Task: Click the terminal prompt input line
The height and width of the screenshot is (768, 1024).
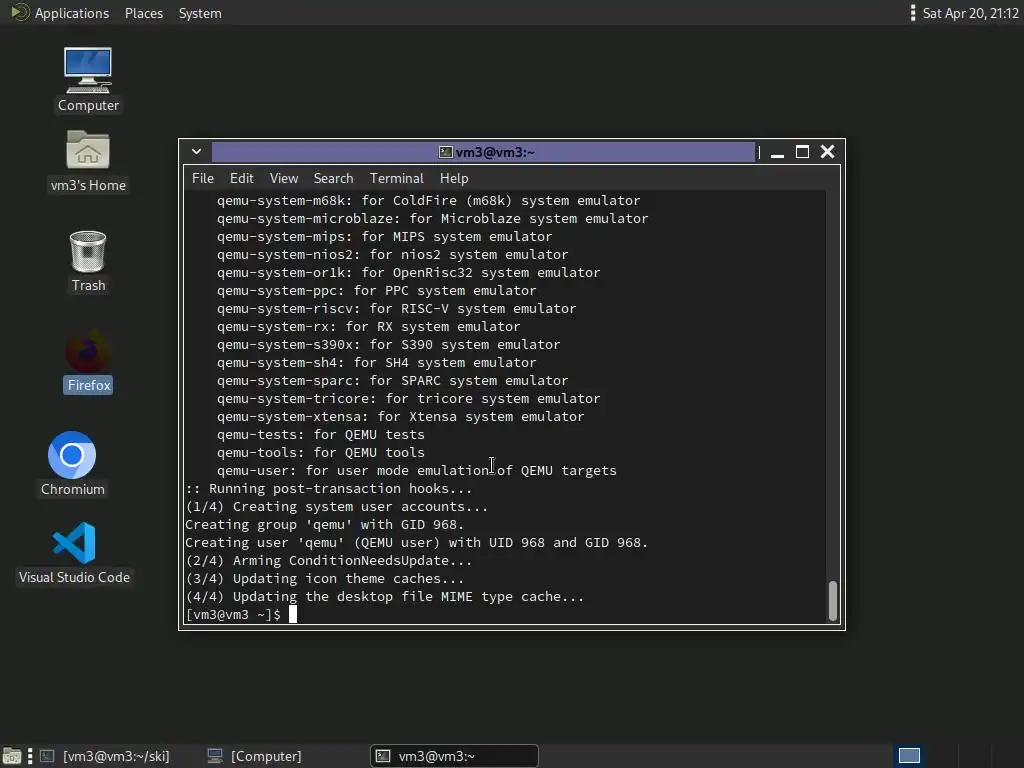Action: click(505, 615)
